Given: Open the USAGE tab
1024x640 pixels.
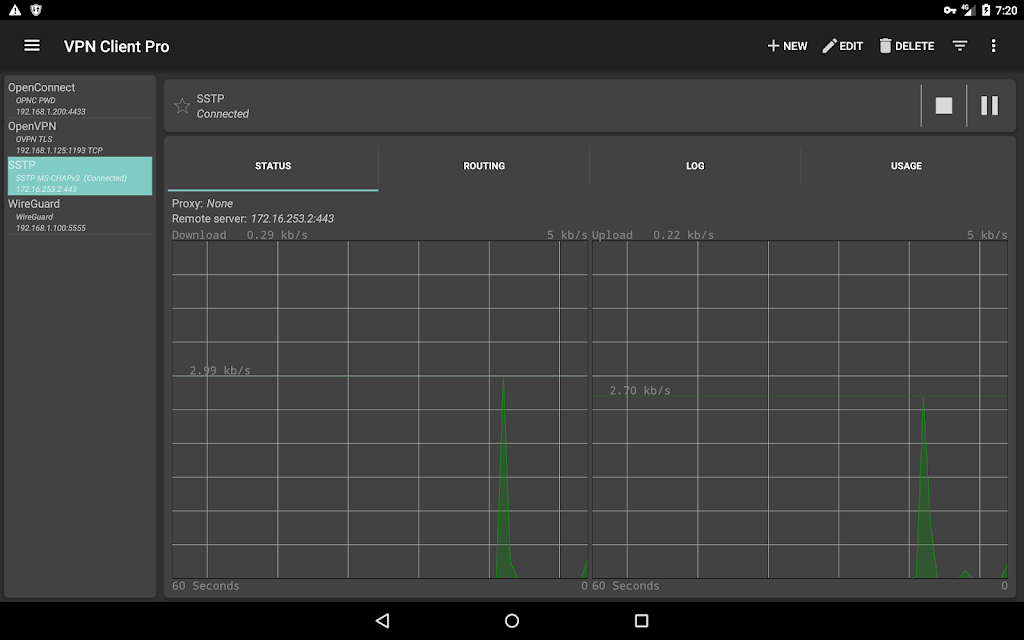Looking at the screenshot, I should (x=906, y=166).
